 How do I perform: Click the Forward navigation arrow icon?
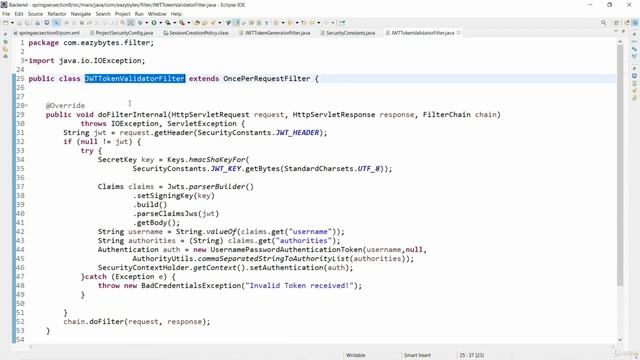[x=326, y=23]
